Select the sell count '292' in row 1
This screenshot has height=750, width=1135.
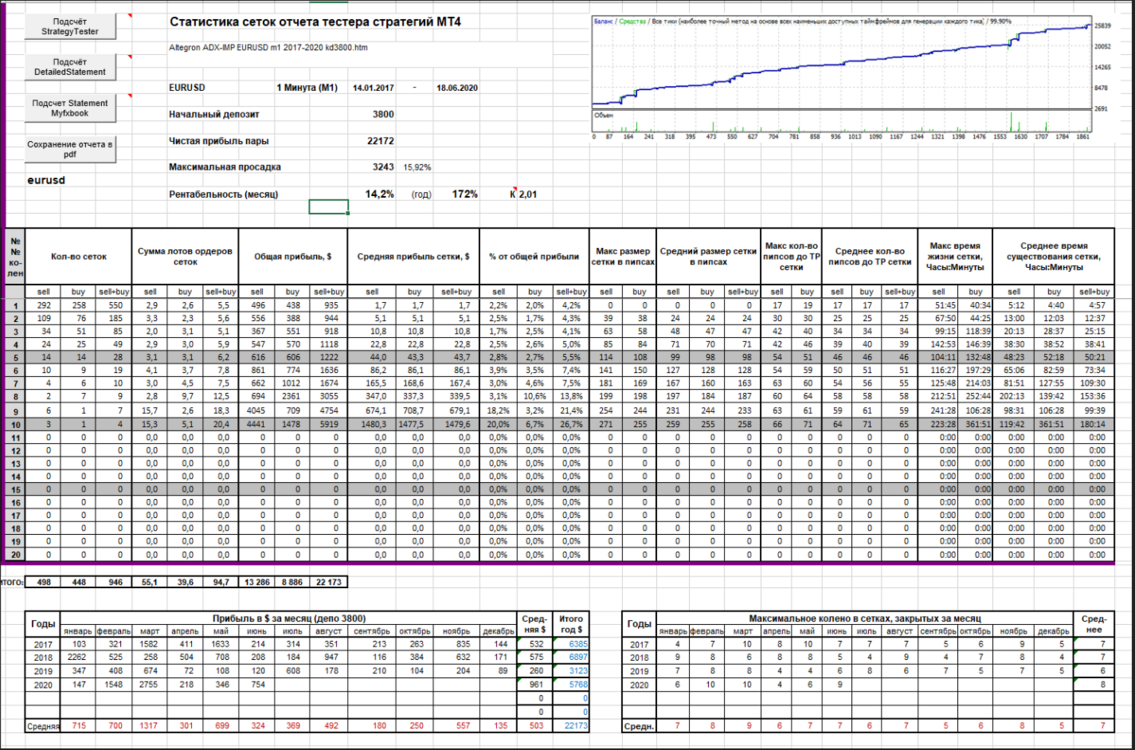tap(43, 306)
